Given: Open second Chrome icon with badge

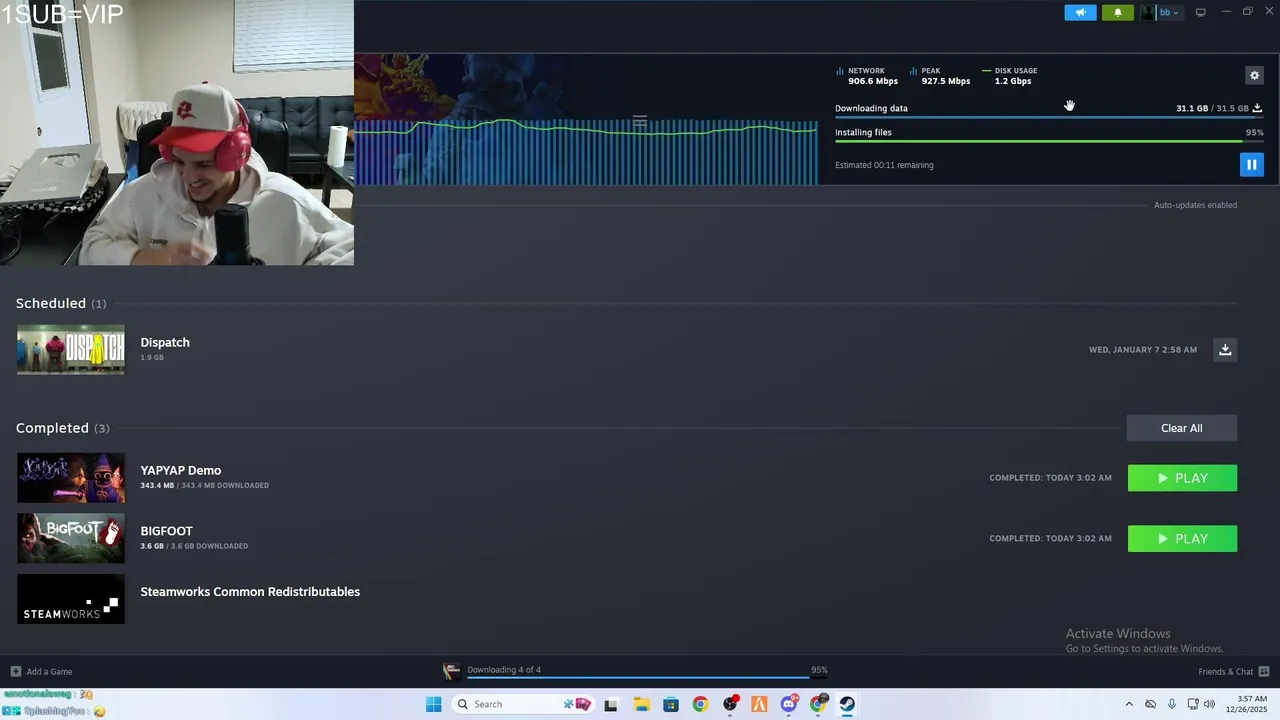Looking at the screenshot, I should (x=818, y=704).
